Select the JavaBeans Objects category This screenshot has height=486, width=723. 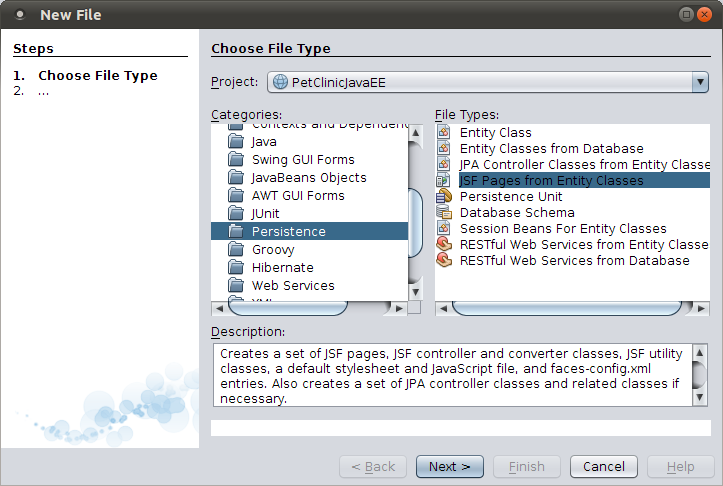click(x=309, y=178)
